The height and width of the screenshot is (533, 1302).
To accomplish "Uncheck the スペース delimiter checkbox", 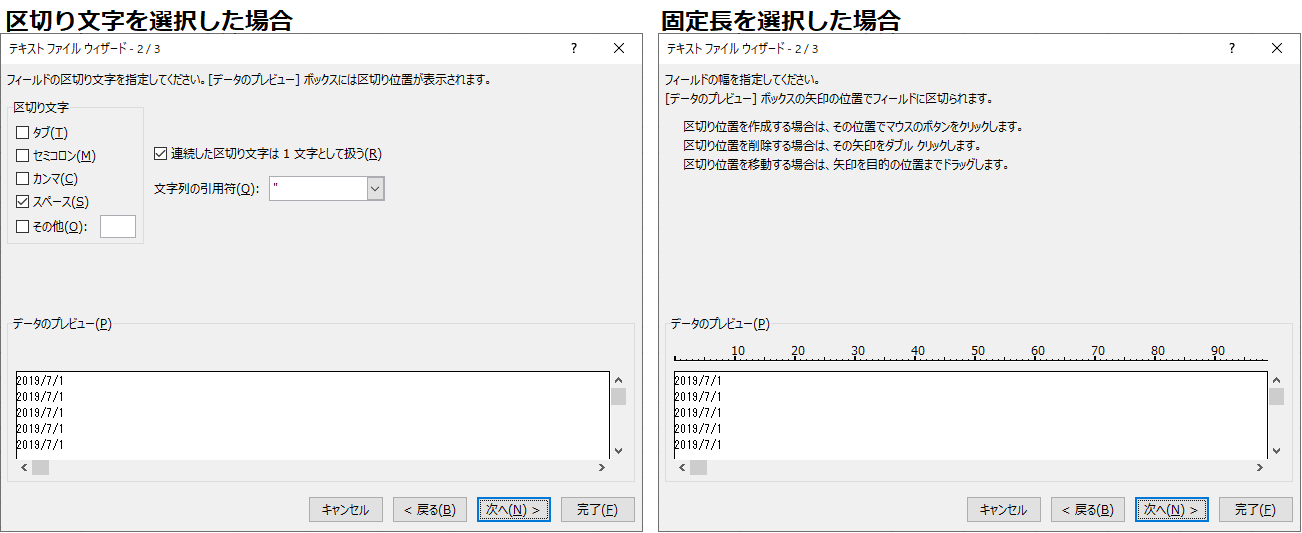I will [23, 202].
